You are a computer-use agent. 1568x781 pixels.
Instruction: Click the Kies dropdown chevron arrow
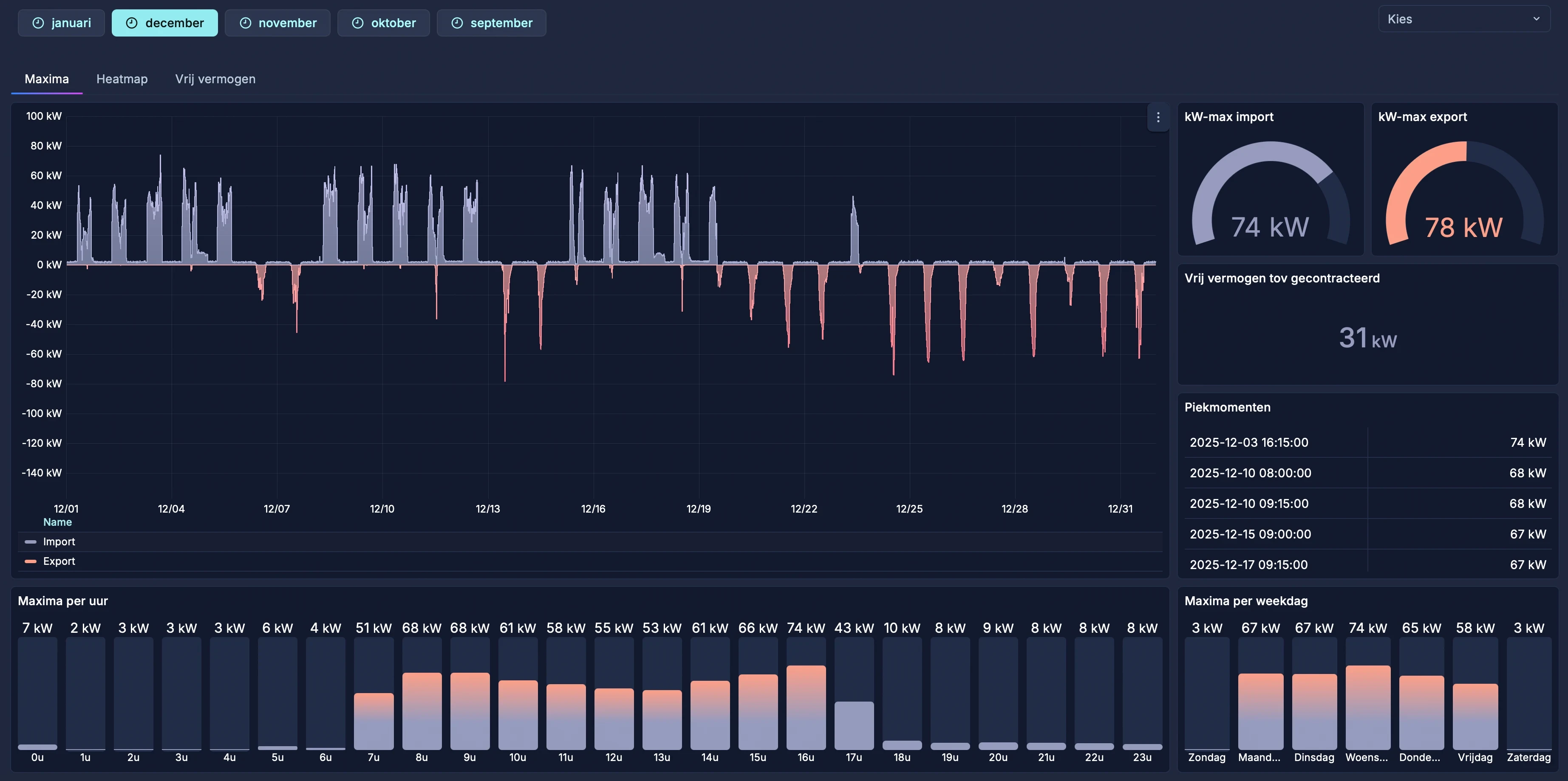1537,19
